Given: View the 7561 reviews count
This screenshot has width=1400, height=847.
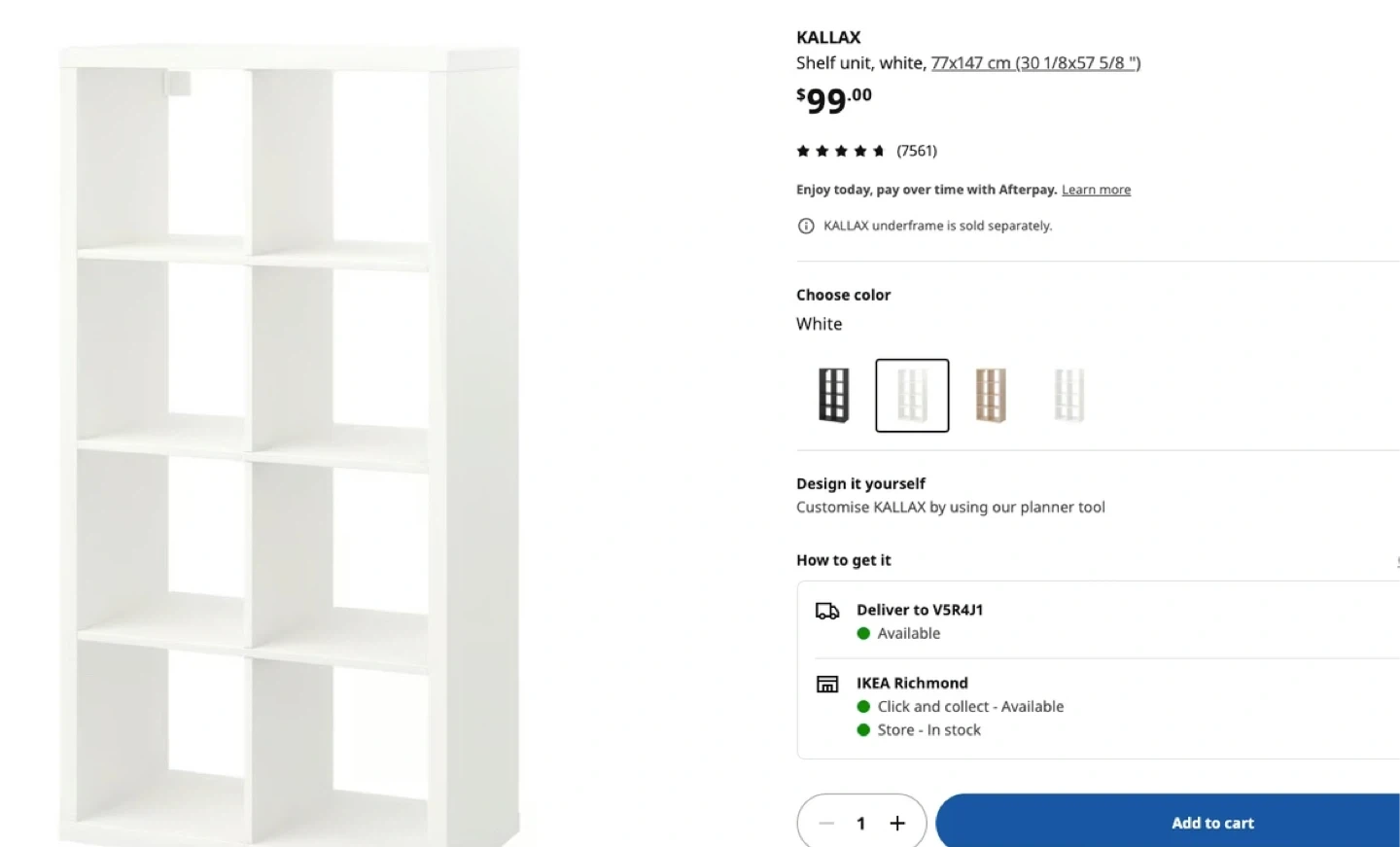Looking at the screenshot, I should point(917,151).
